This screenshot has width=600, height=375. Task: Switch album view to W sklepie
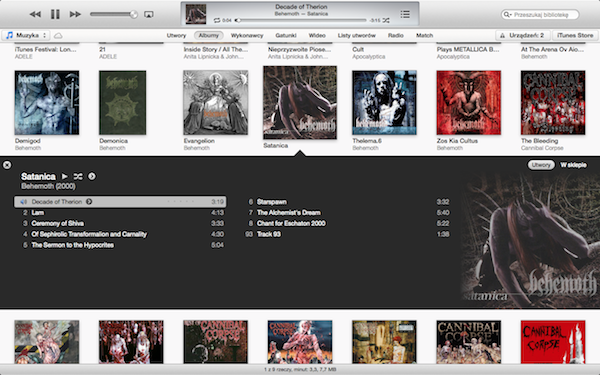click(x=573, y=165)
